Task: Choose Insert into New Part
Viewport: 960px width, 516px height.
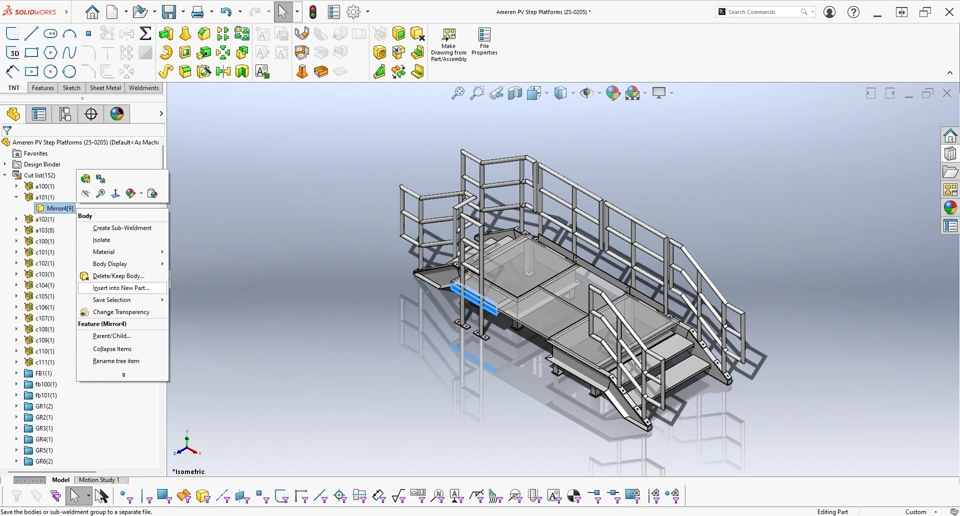Action: pos(122,288)
